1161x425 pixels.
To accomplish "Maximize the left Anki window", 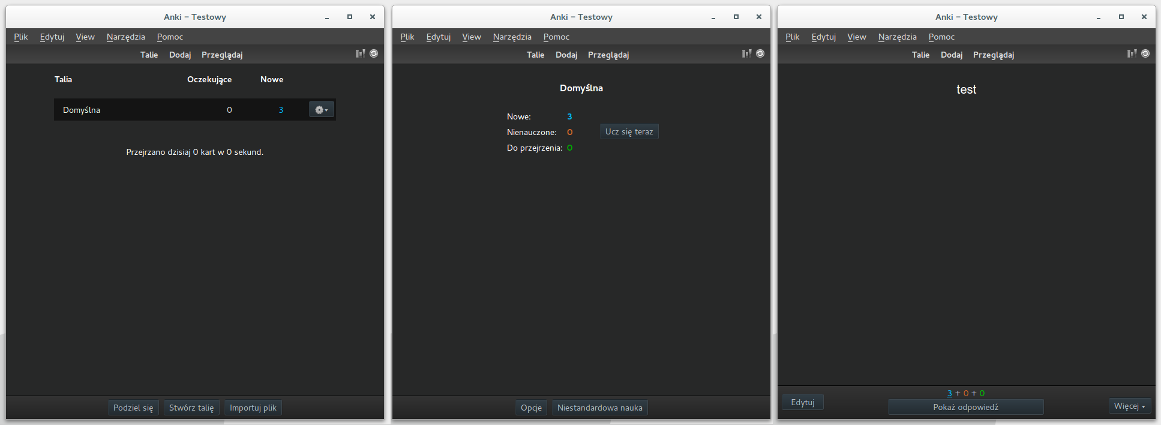I will (x=349, y=16).
